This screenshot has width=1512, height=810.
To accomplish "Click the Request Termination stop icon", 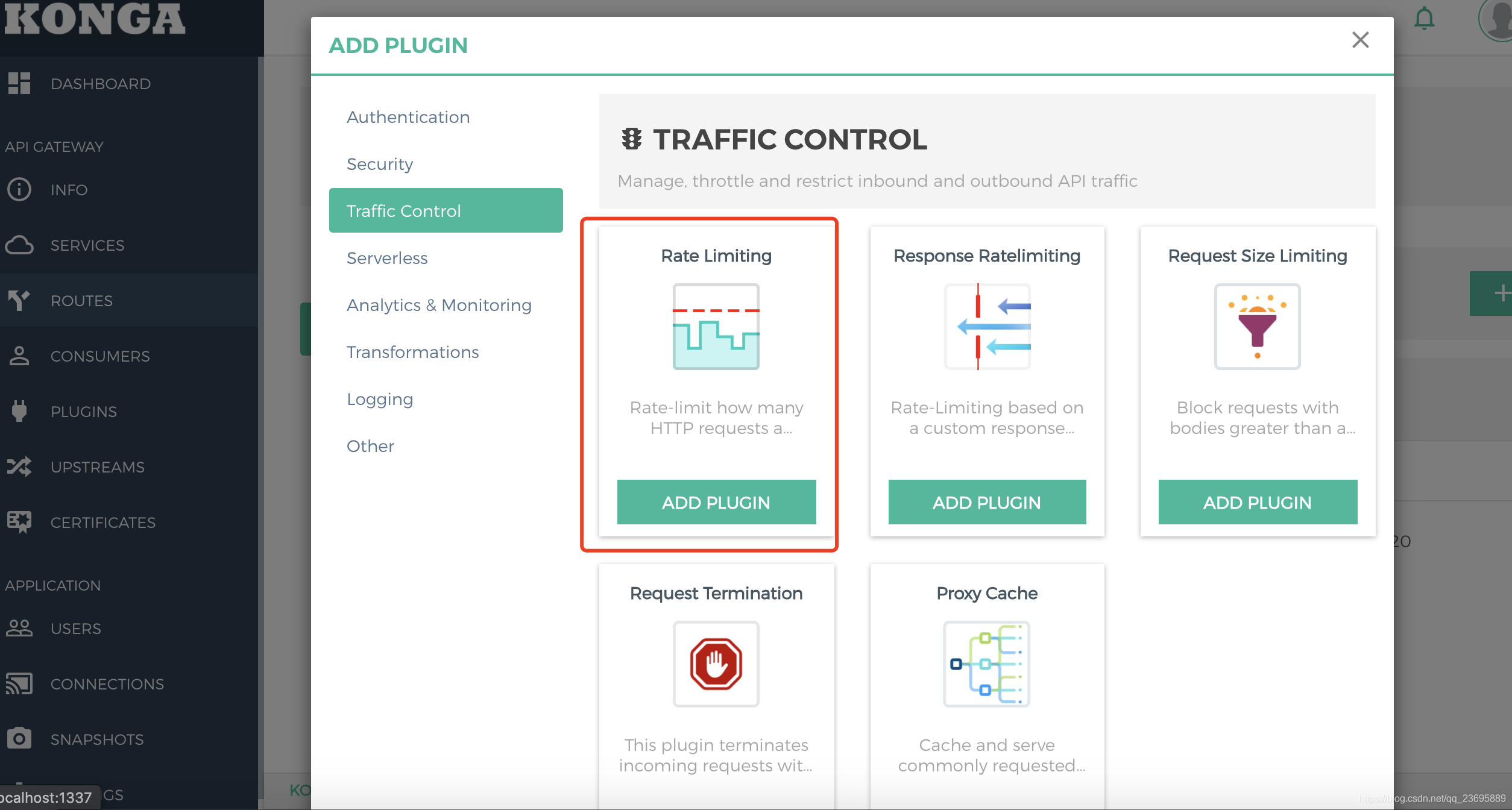I will point(716,663).
